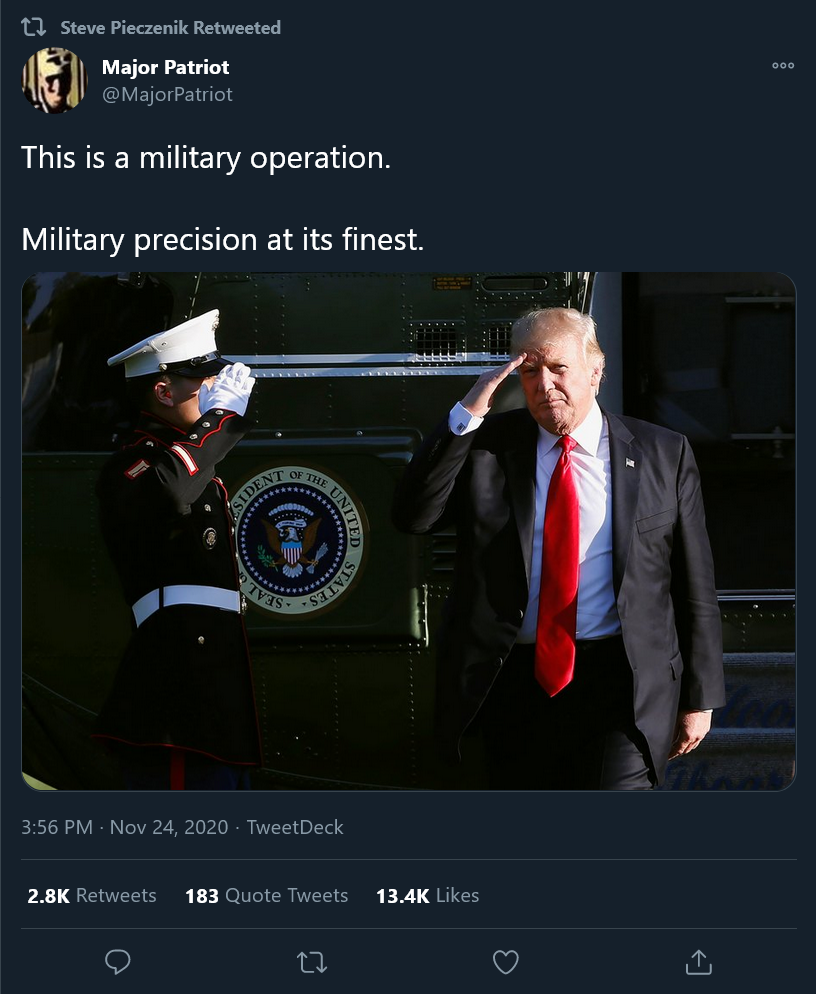Image resolution: width=816 pixels, height=994 pixels.
Task: Click the Steve Pieczenik Retweeted link
Action: coord(170,27)
